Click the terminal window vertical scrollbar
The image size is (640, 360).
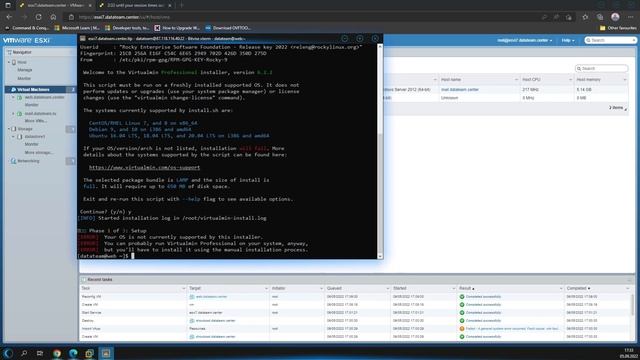pos(380,151)
